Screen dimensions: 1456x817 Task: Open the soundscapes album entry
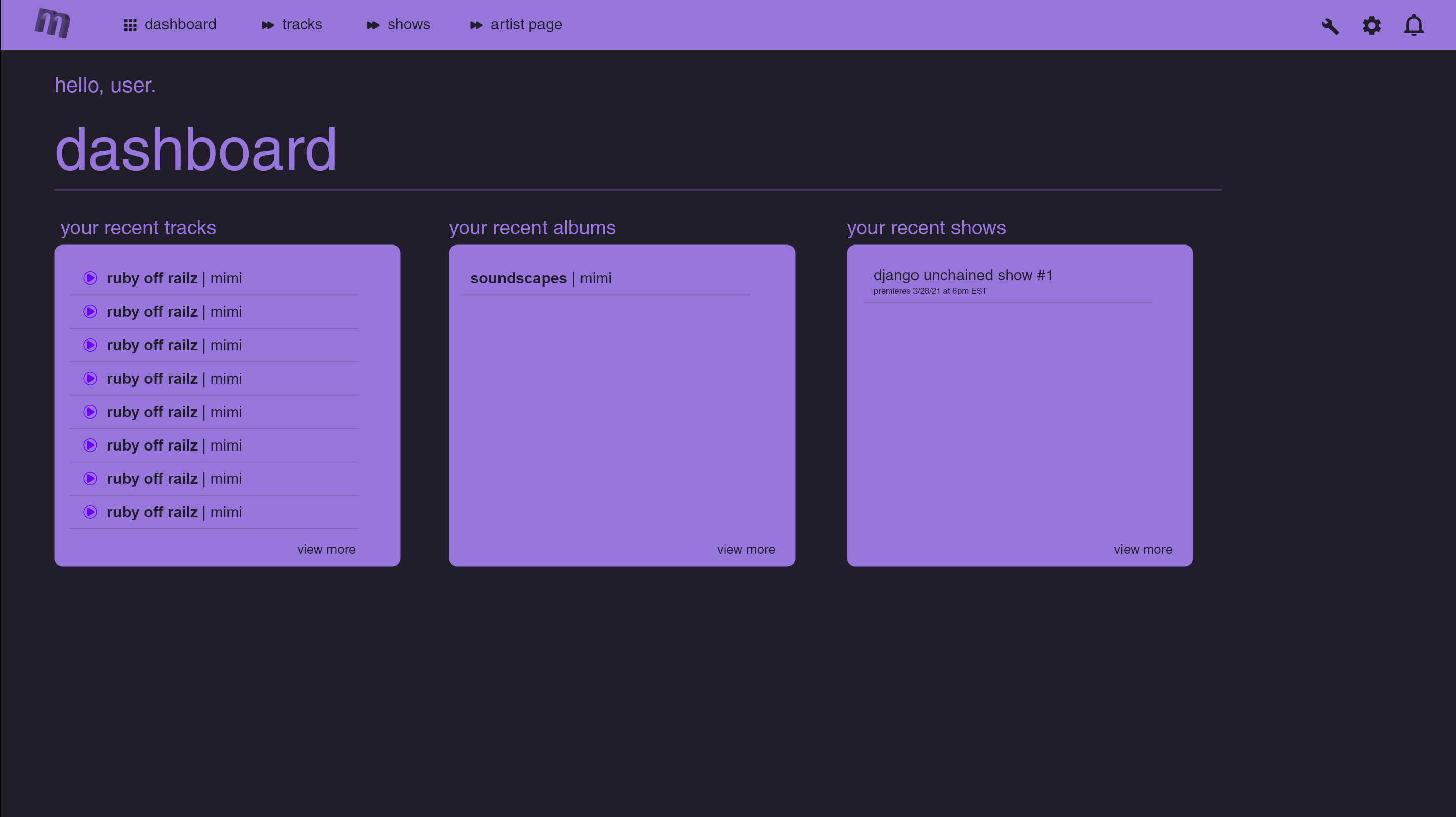click(518, 279)
